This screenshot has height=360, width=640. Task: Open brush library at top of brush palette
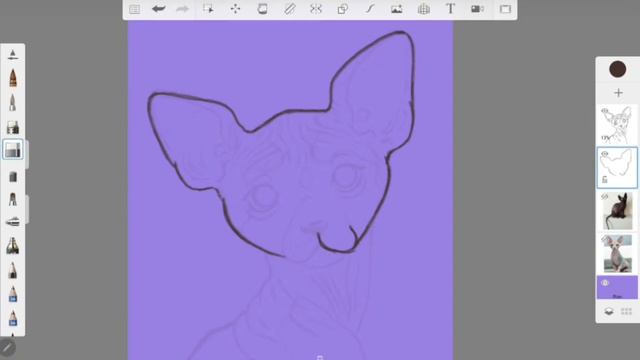13,55
